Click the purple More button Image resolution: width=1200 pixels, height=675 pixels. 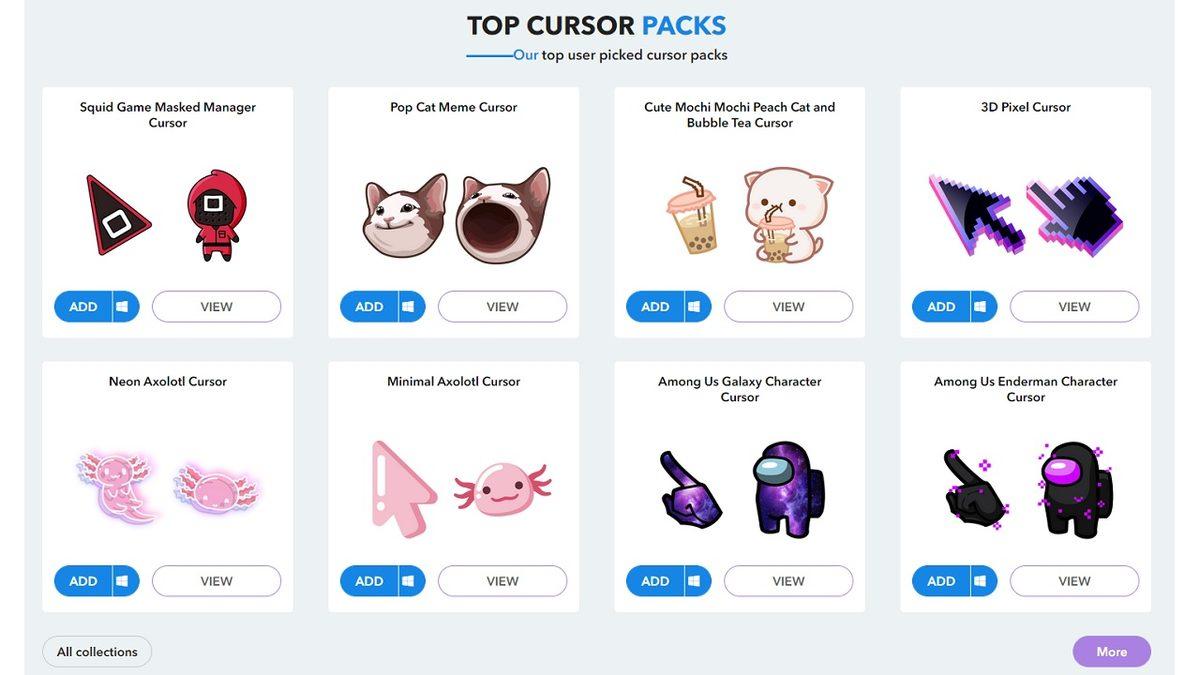pos(1111,652)
